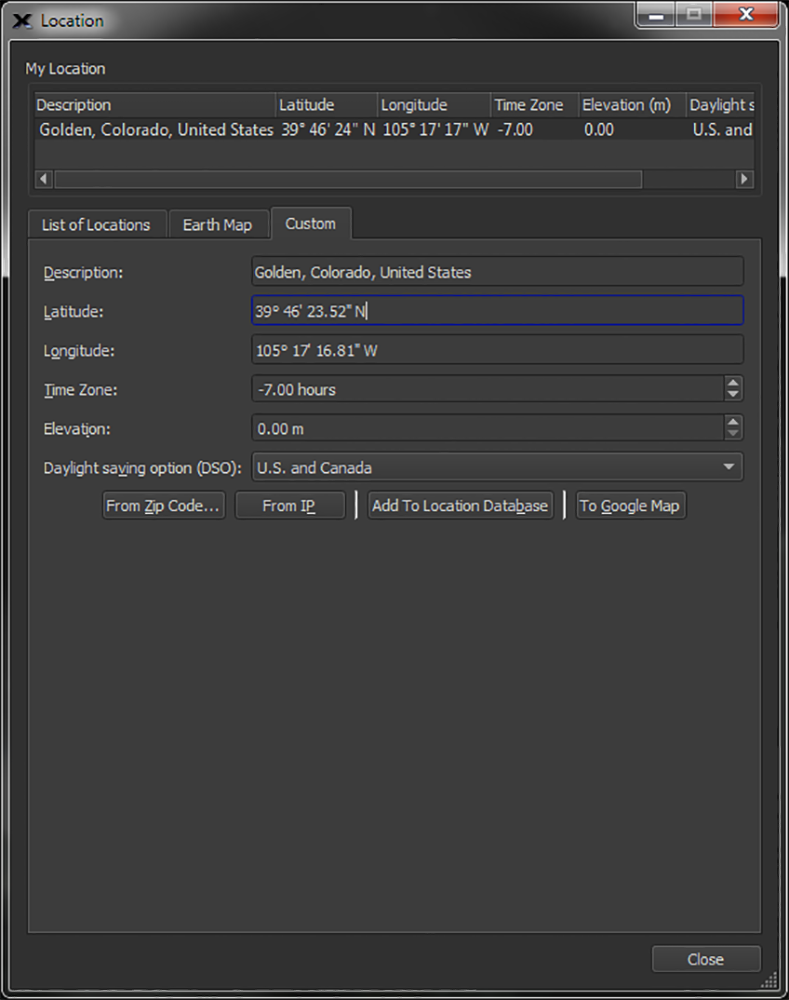Click the From IP button
The image size is (789, 1000).
pos(290,505)
